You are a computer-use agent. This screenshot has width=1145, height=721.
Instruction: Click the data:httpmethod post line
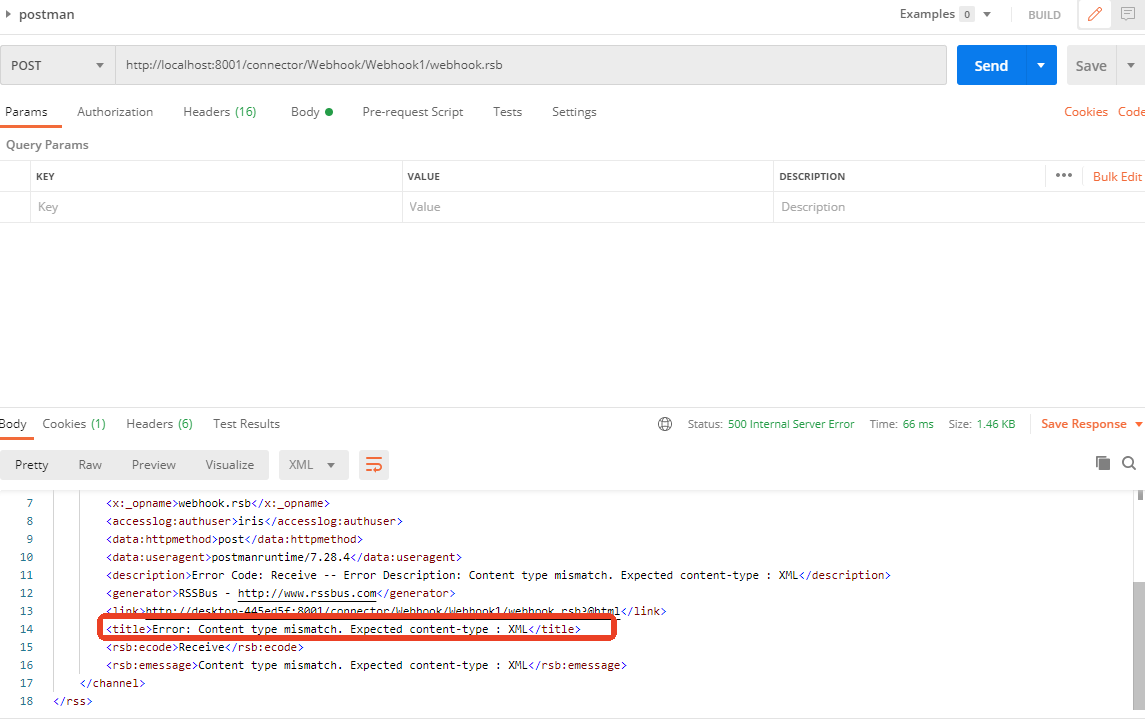pos(234,539)
